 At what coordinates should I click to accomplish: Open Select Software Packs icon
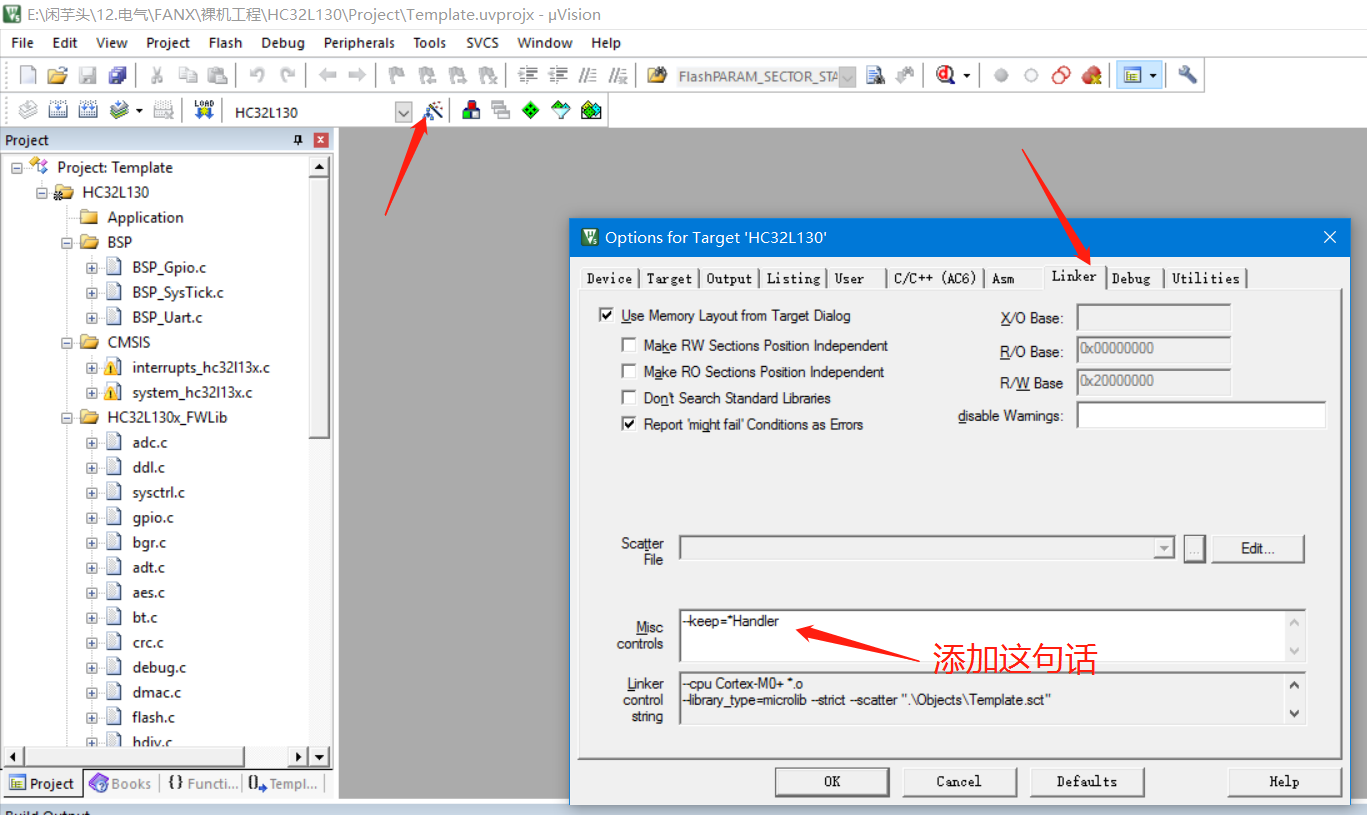pos(560,111)
